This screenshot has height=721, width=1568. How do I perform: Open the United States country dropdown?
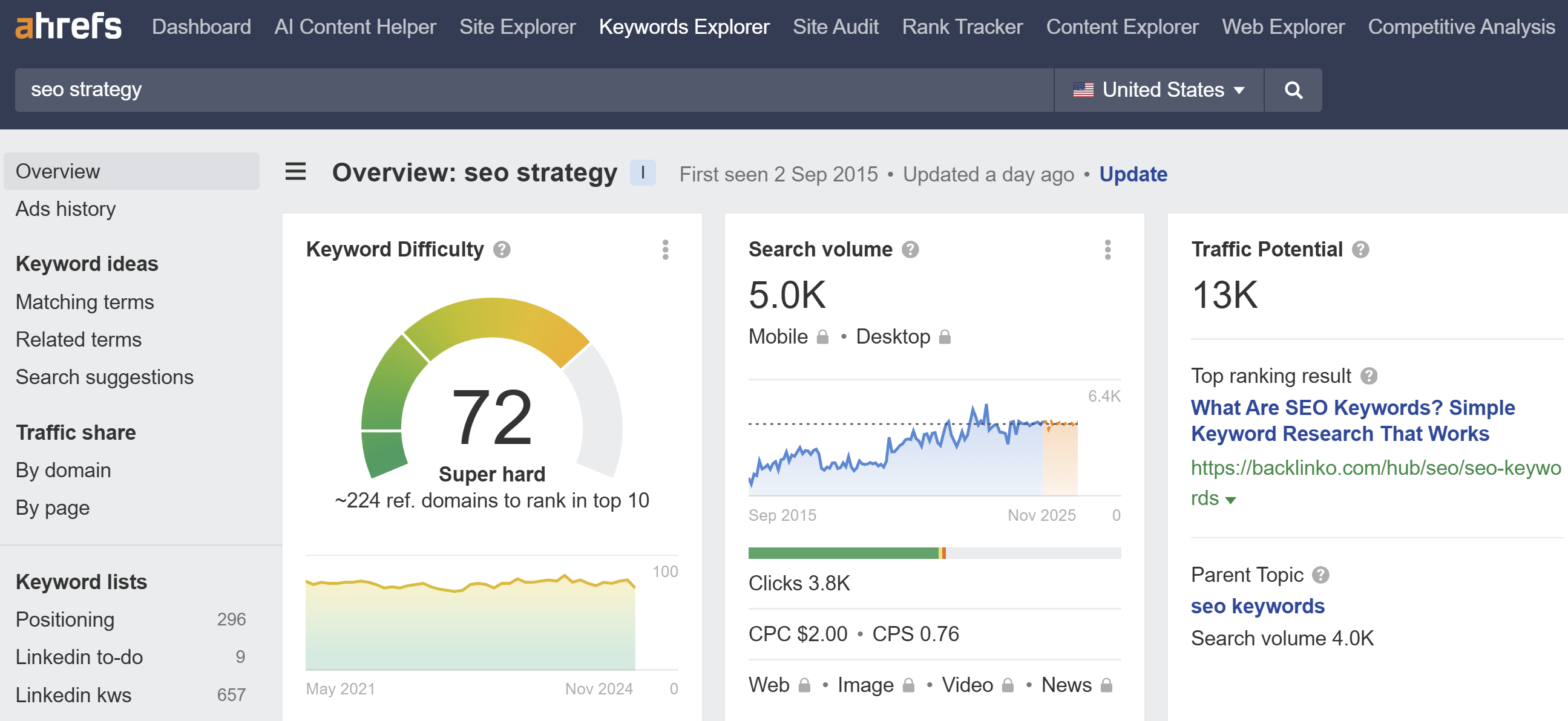1158,90
